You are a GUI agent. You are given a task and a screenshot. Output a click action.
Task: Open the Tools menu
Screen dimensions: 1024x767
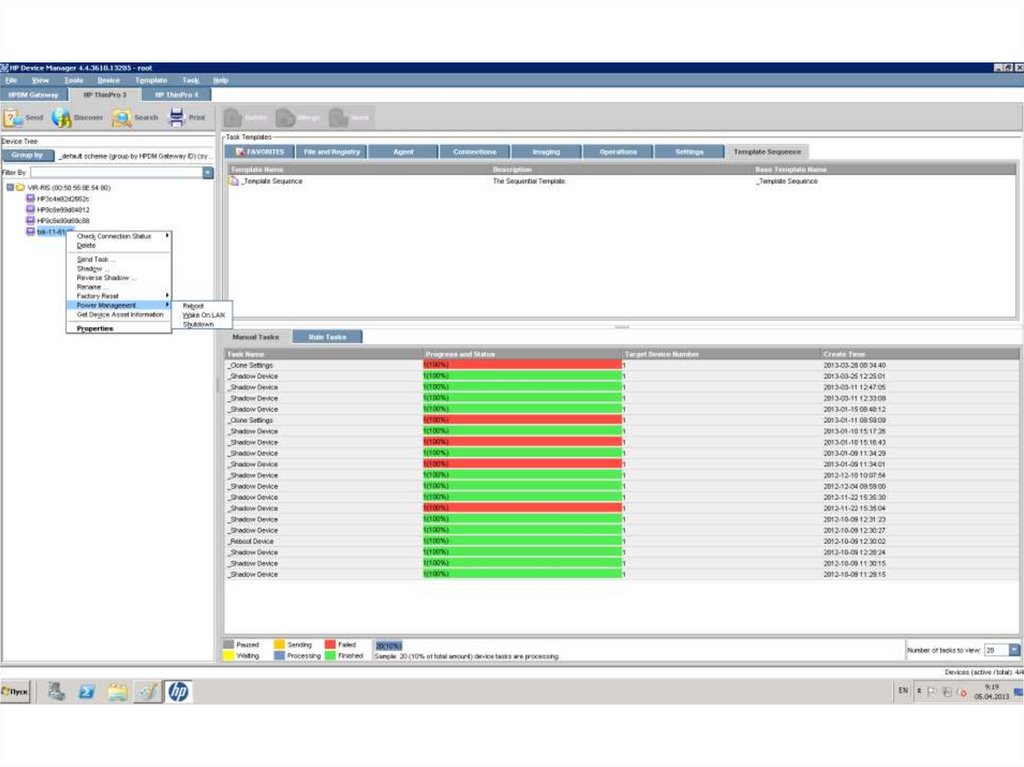point(74,80)
